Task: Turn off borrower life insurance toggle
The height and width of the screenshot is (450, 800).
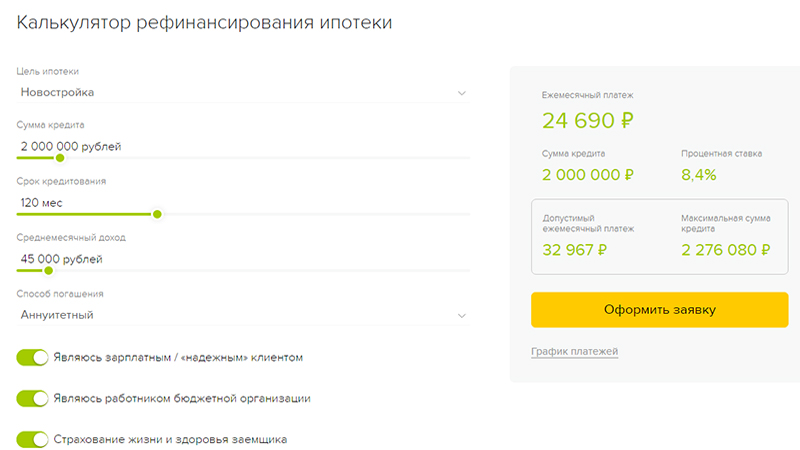Action: (x=33, y=439)
